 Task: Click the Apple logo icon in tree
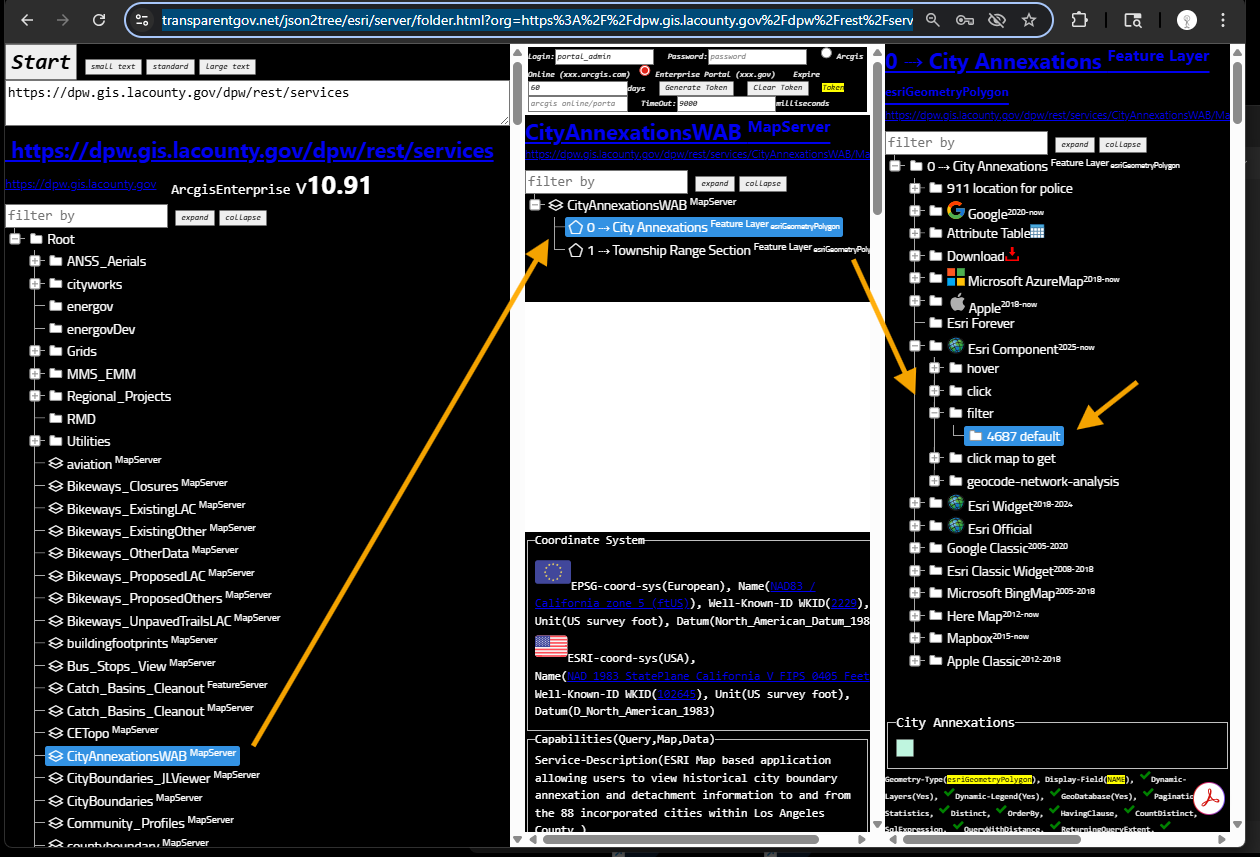click(957, 302)
